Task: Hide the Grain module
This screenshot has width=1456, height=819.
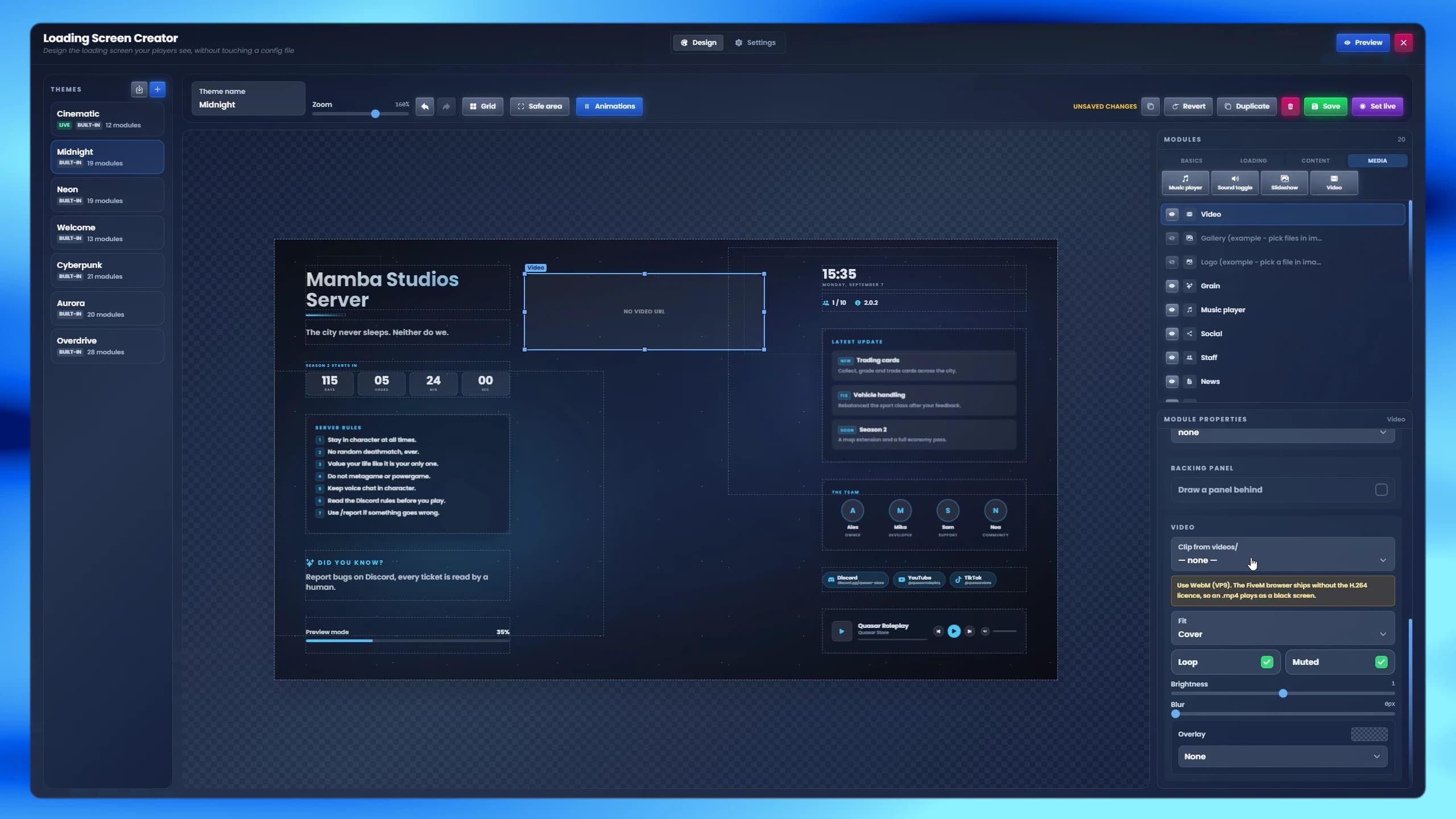Action: [1172, 286]
